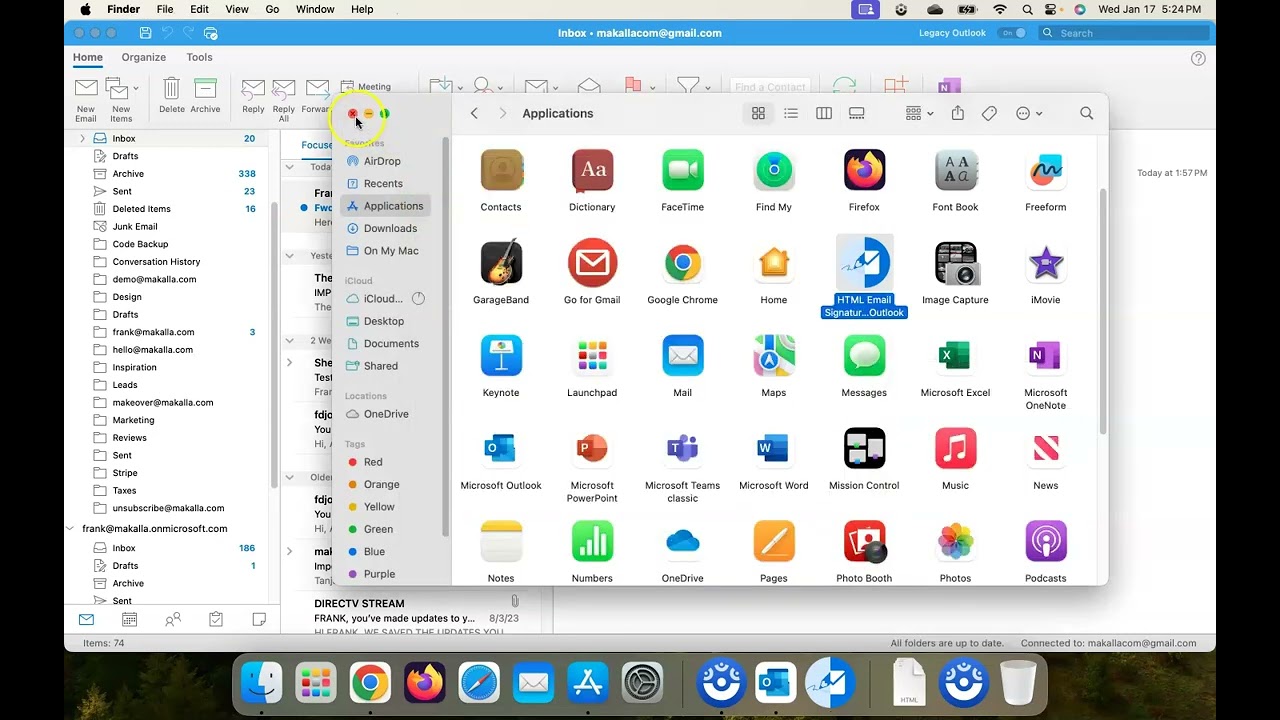Collapse the Yesterday message group
The image size is (1280, 720).
289,256
